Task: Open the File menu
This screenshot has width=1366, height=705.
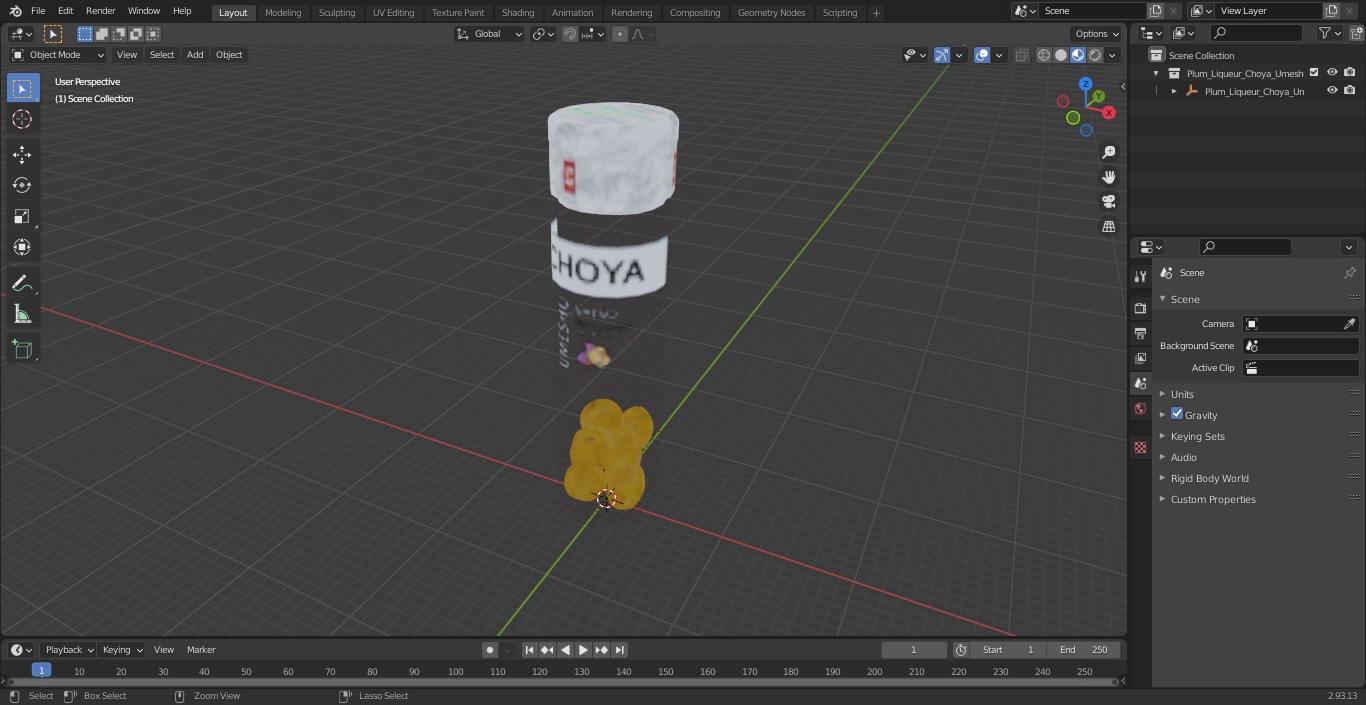Action: click(x=38, y=11)
